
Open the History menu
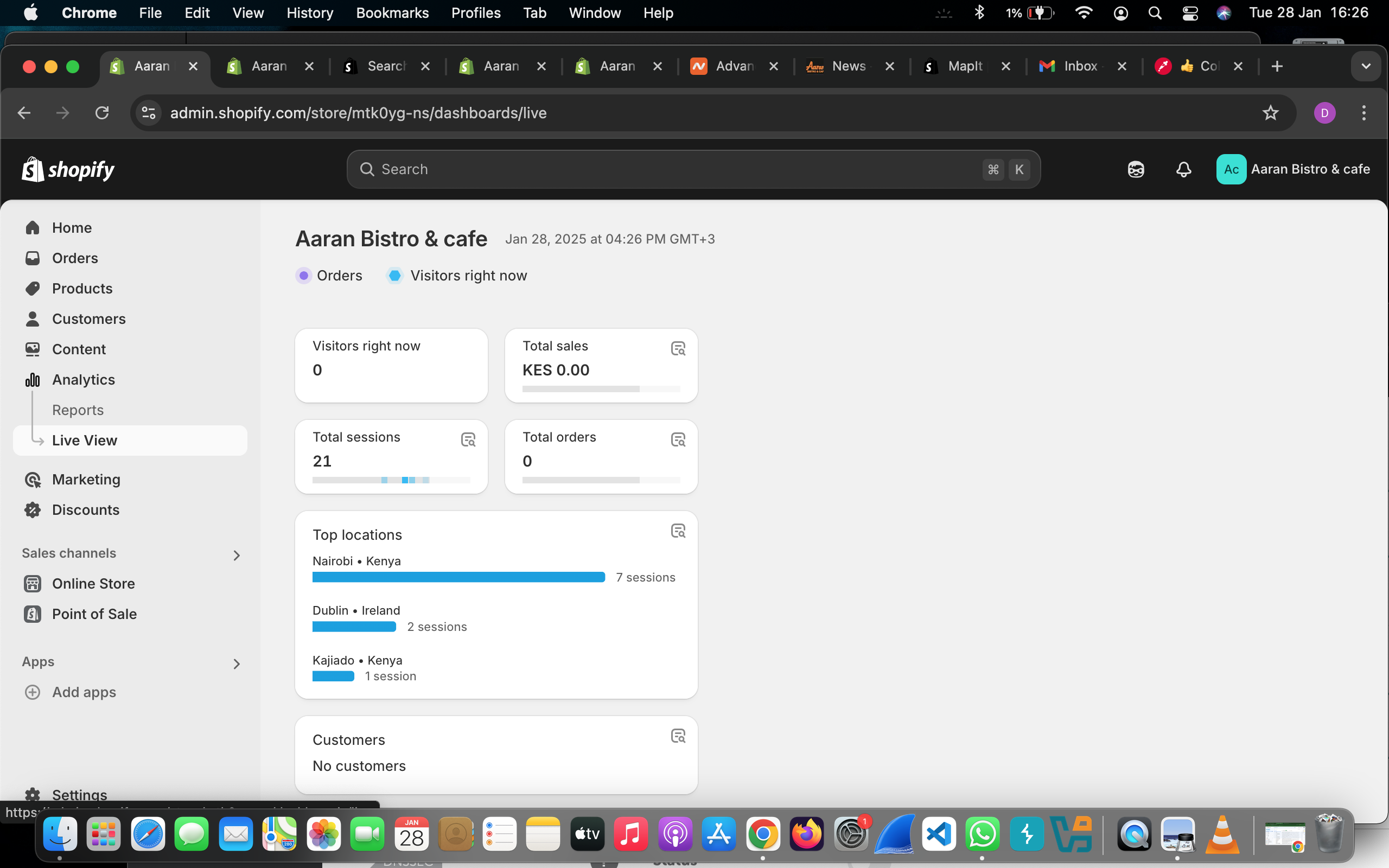click(310, 12)
